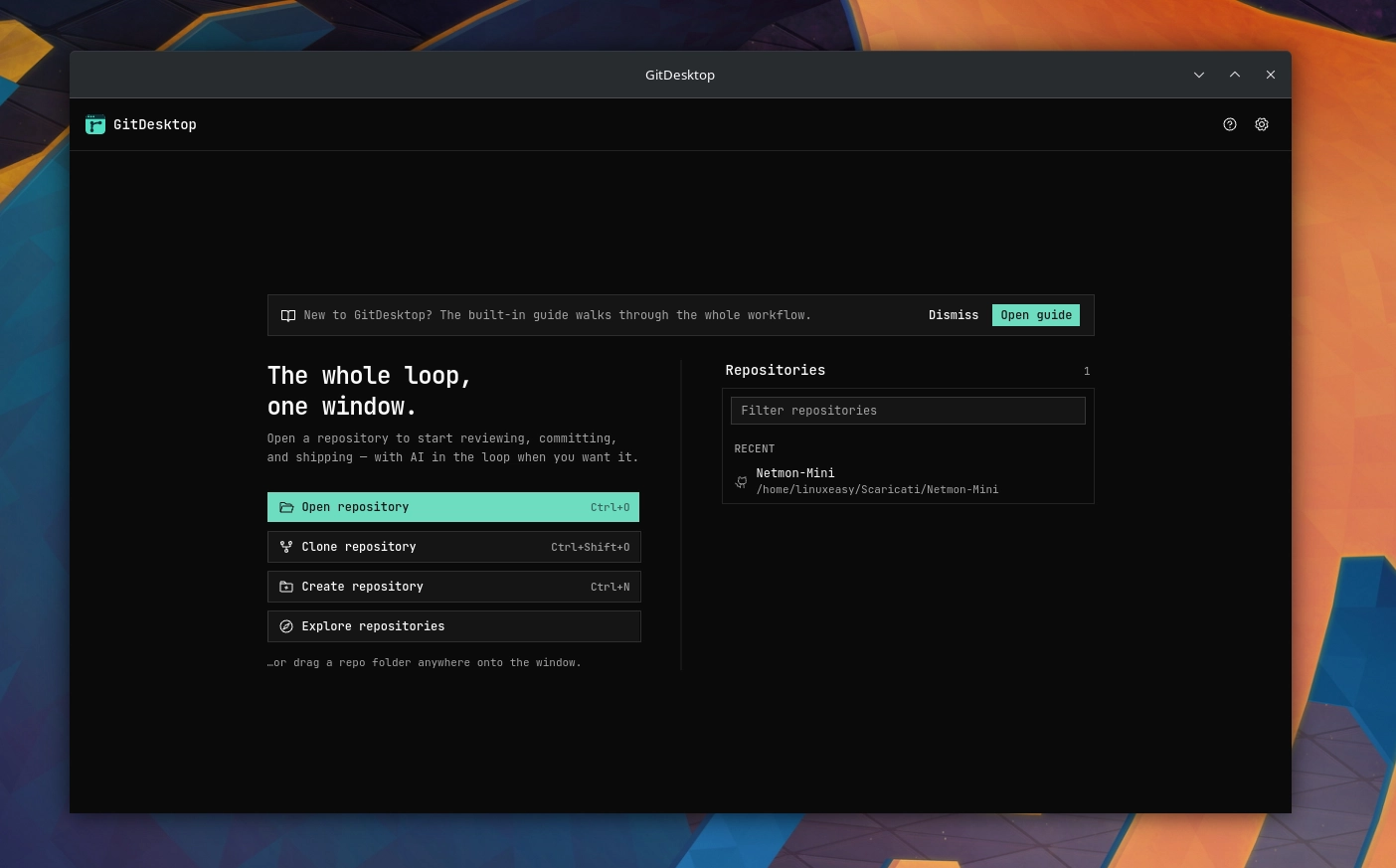Screen dimensions: 1396x868
Task: Click the folder-plus icon on Create repository
Action: click(286, 587)
